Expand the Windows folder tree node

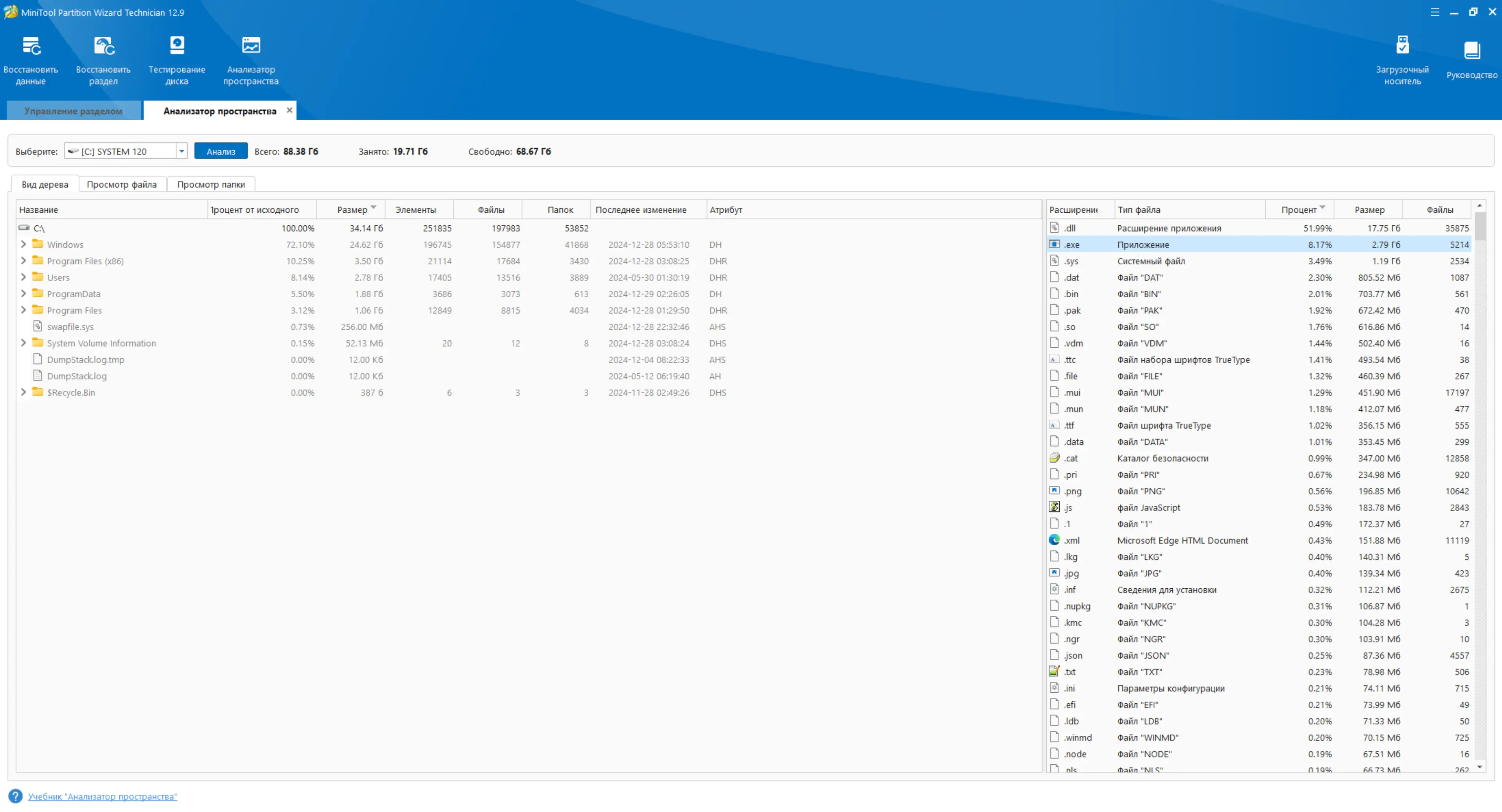pyautogui.click(x=23, y=244)
